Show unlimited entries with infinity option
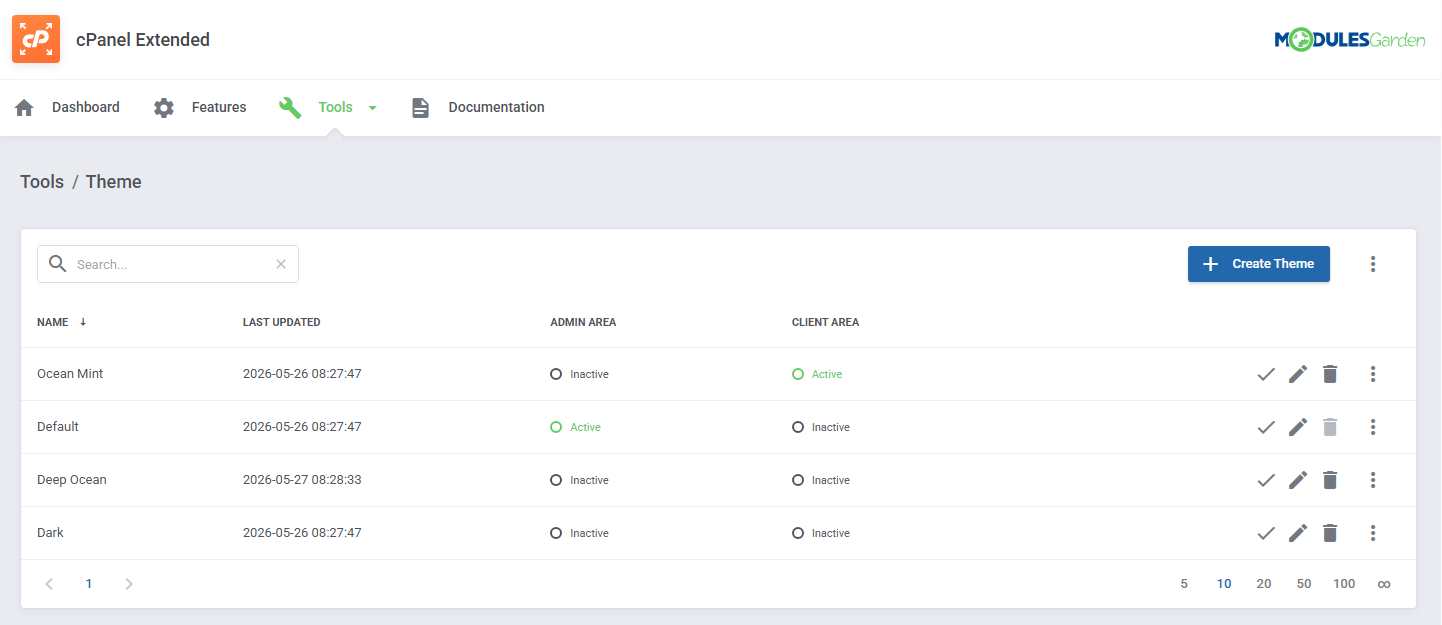1442x625 pixels. pos(1384,584)
